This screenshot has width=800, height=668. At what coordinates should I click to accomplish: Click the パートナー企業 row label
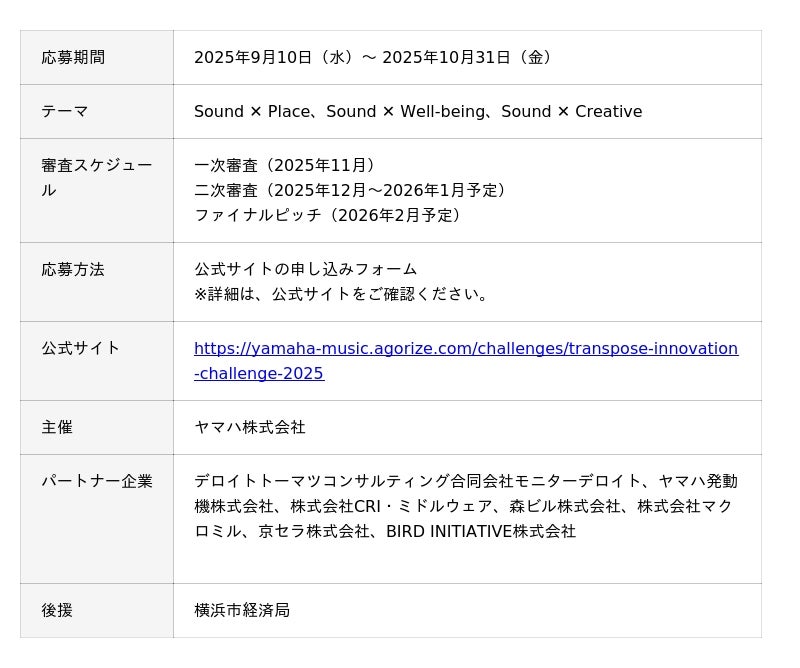(x=97, y=482)
